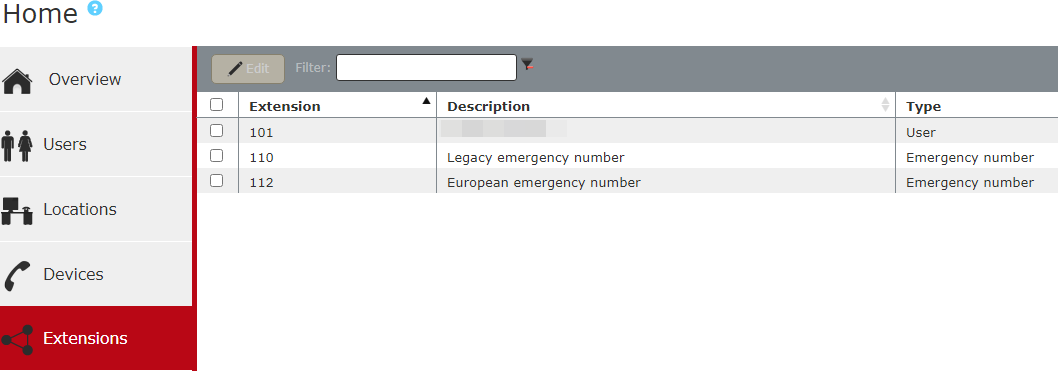The image size is (1058, 371).
Task: Click the pencil icon on Edit button
Action: point(235,68)
